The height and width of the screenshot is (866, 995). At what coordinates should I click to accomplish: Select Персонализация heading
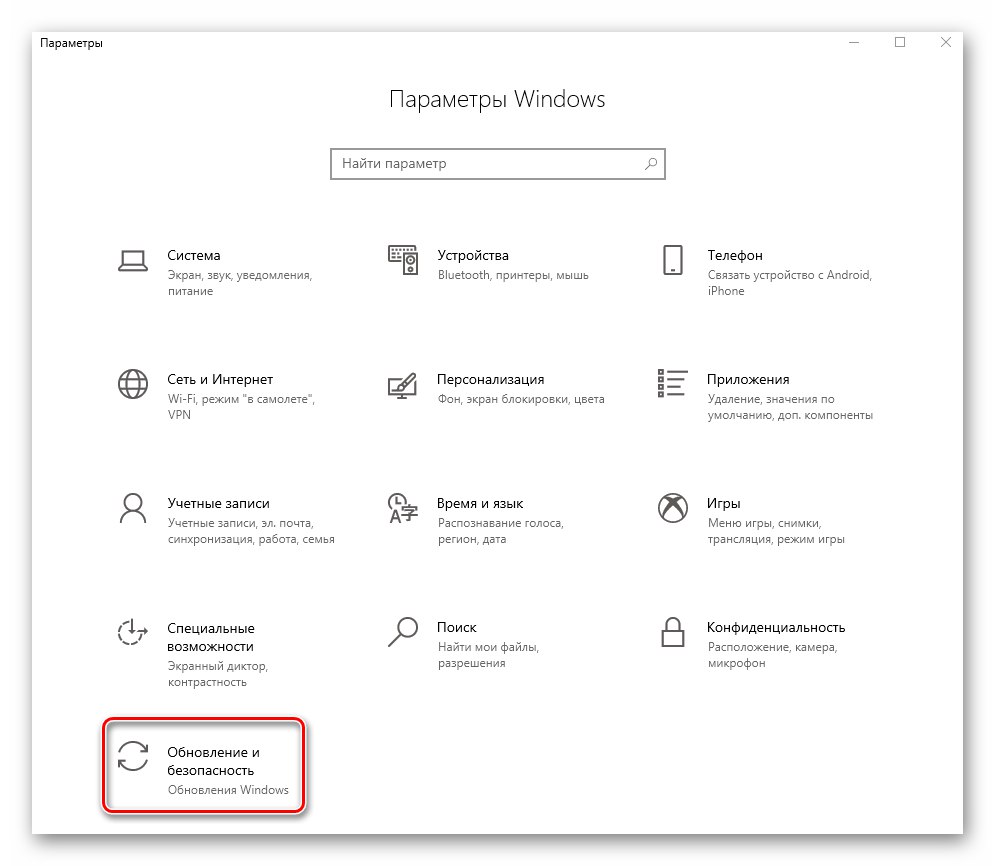click(491, 379)
